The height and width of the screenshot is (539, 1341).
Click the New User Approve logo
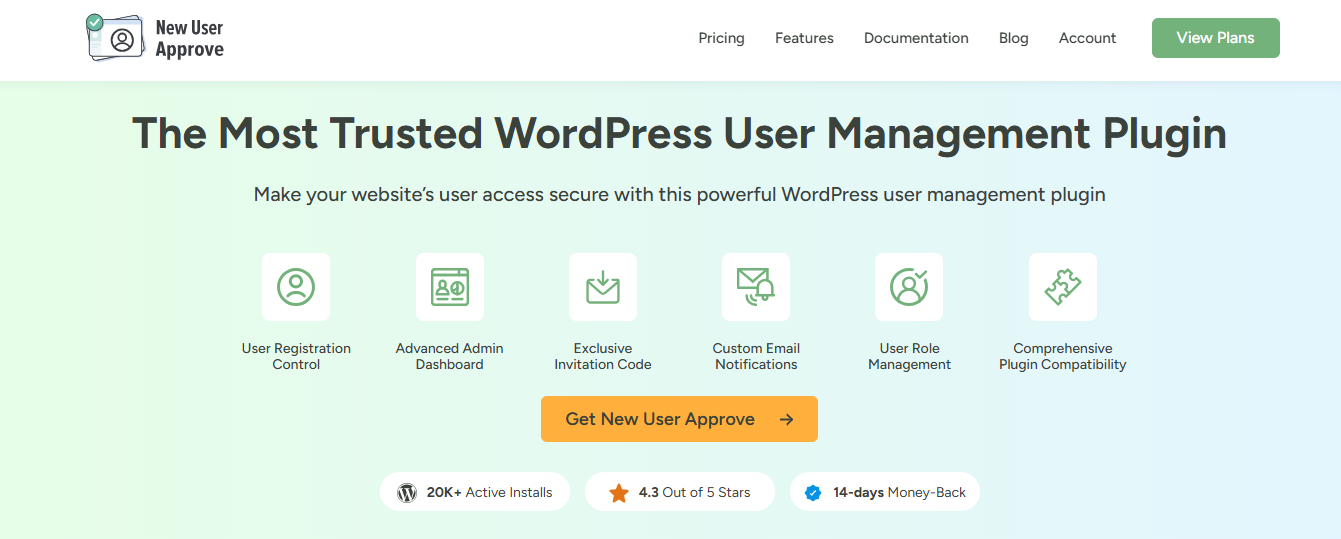coord(155,38)
